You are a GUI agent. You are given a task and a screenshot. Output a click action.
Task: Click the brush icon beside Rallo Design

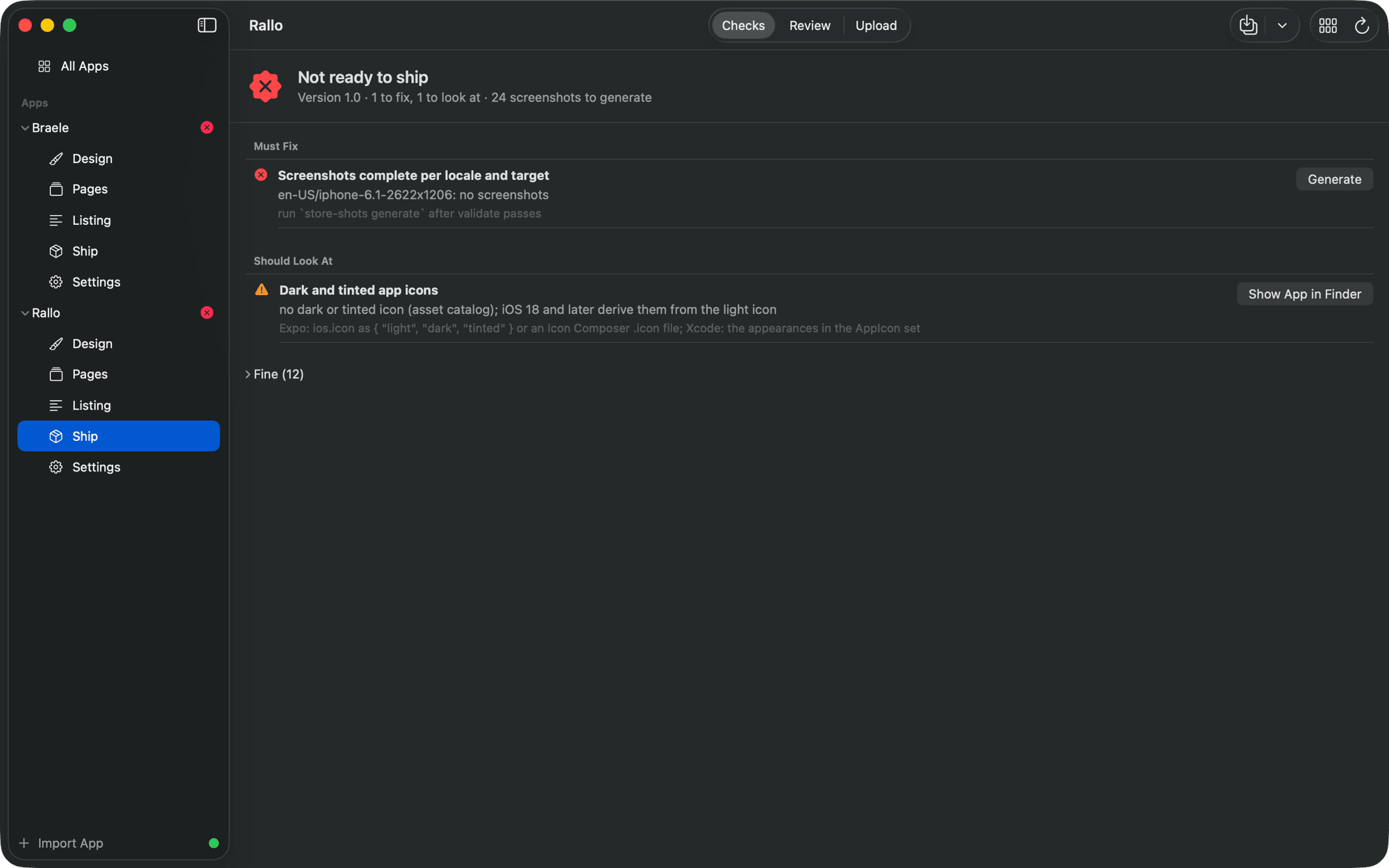[56, 344]
